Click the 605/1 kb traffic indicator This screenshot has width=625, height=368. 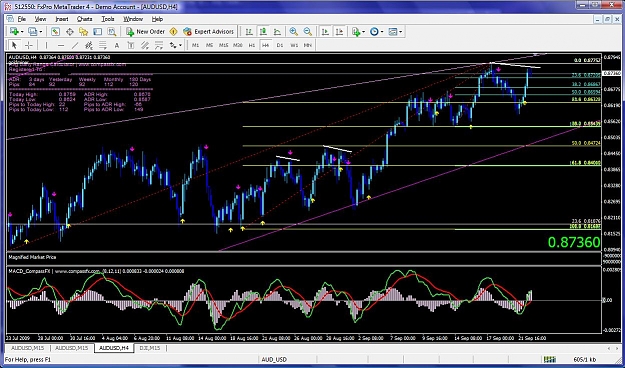(x=585, y=359)
